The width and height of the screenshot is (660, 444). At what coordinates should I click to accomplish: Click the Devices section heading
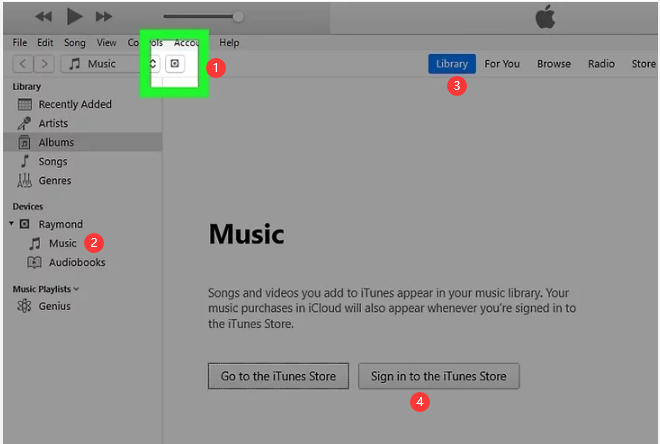tap(28, 206)
